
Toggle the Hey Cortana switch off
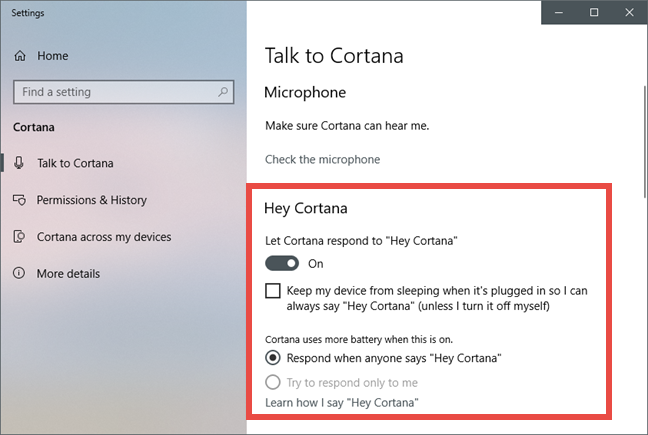point(282,264)
